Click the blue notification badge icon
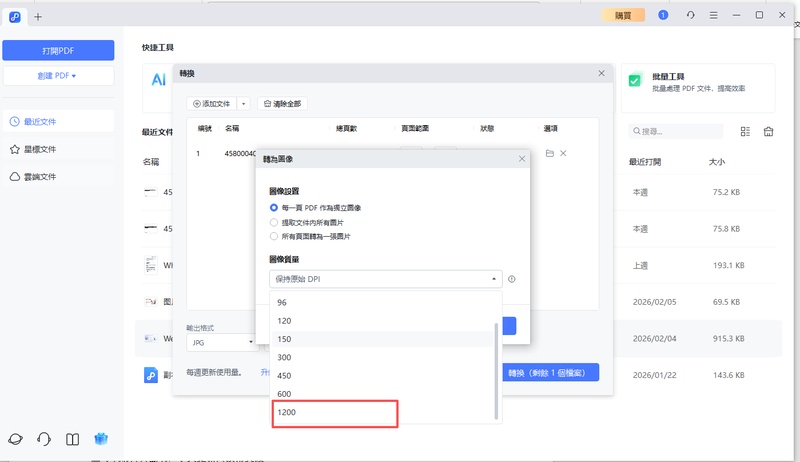The image size is (800, 462). point(663,15)
